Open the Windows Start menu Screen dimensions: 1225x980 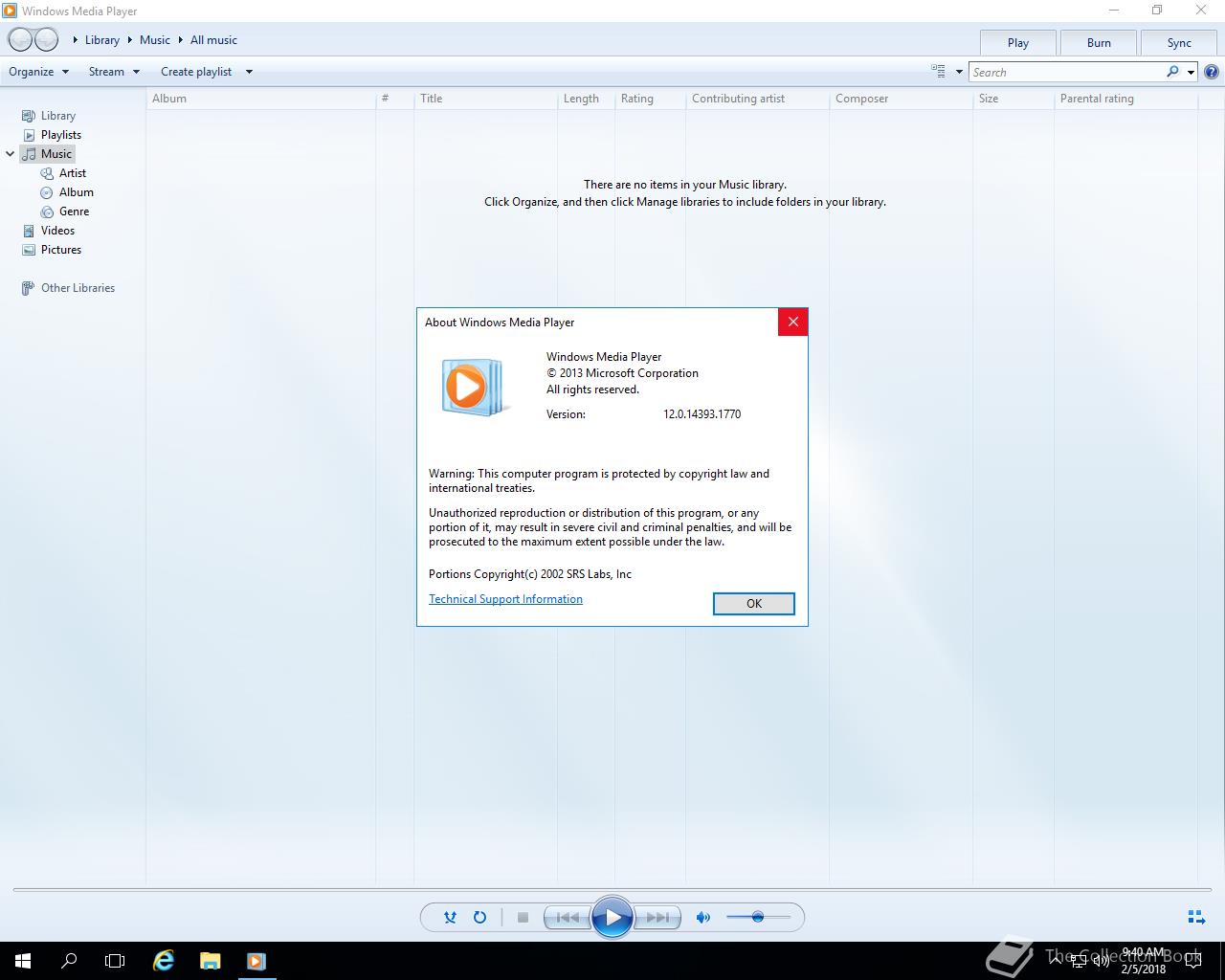point(23,961)
